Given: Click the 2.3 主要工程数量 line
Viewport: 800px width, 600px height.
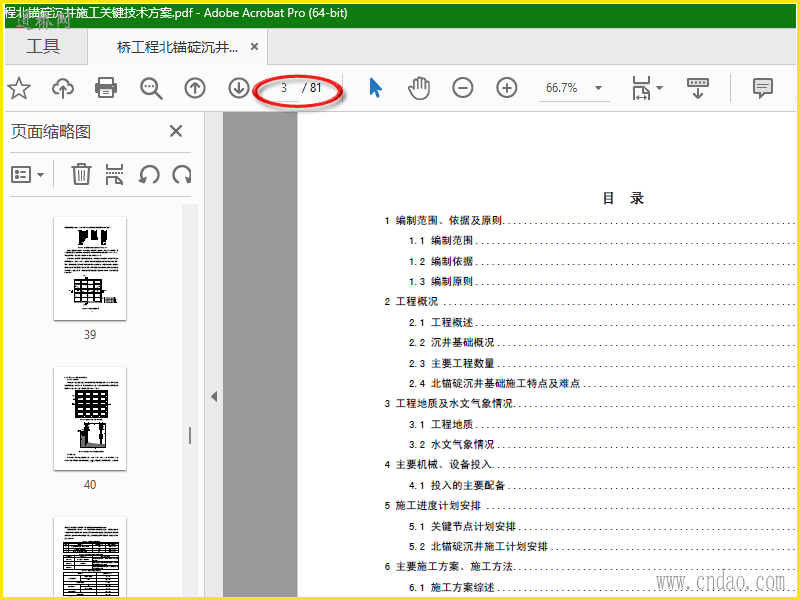Looking at the screenshot, I should (604, 363).
